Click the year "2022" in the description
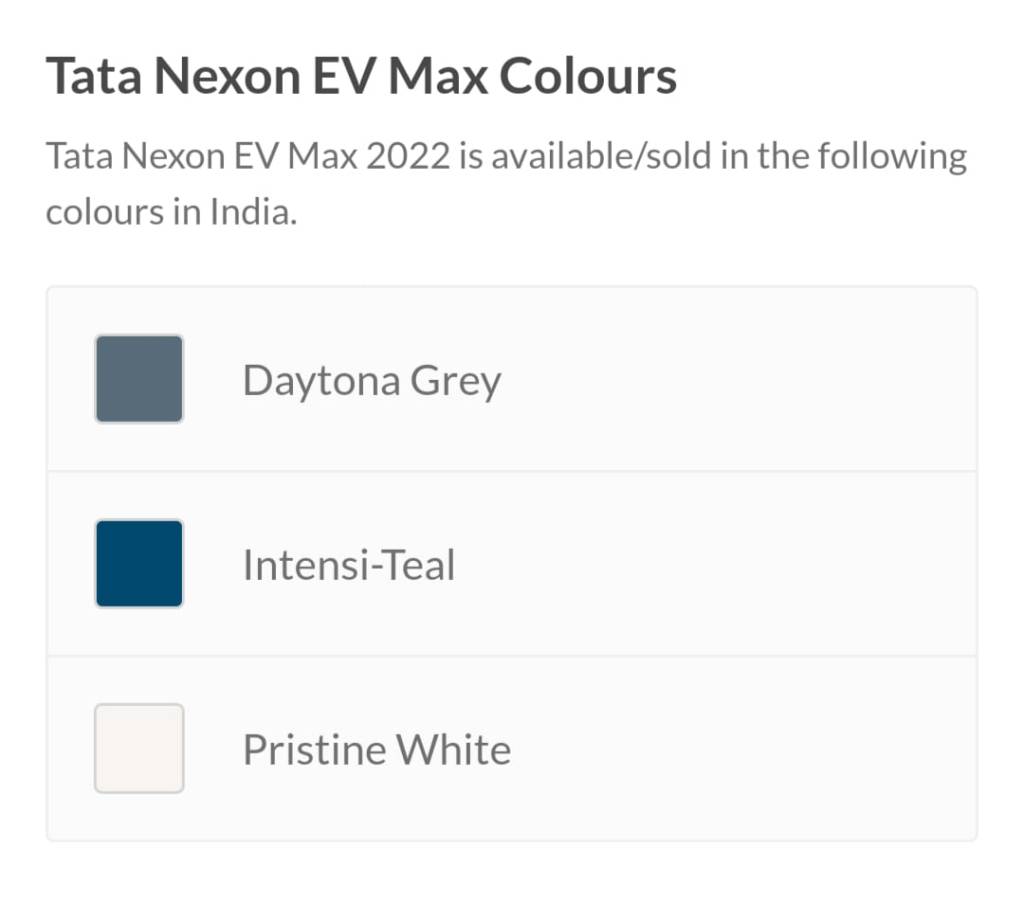The height and width of the screenshot is (904, 1024). [407, 157]
